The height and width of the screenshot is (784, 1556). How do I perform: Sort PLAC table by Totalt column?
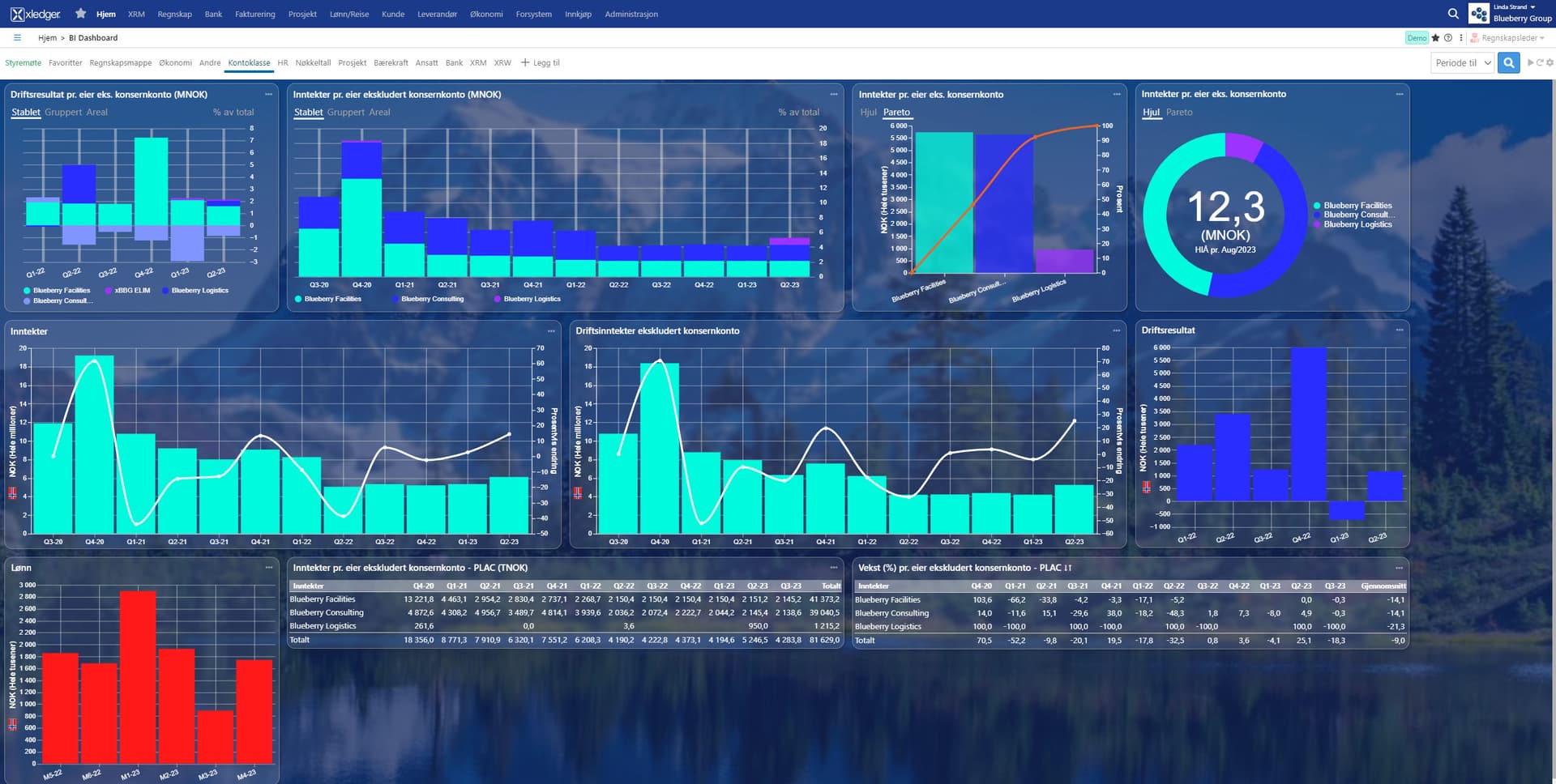831,586
